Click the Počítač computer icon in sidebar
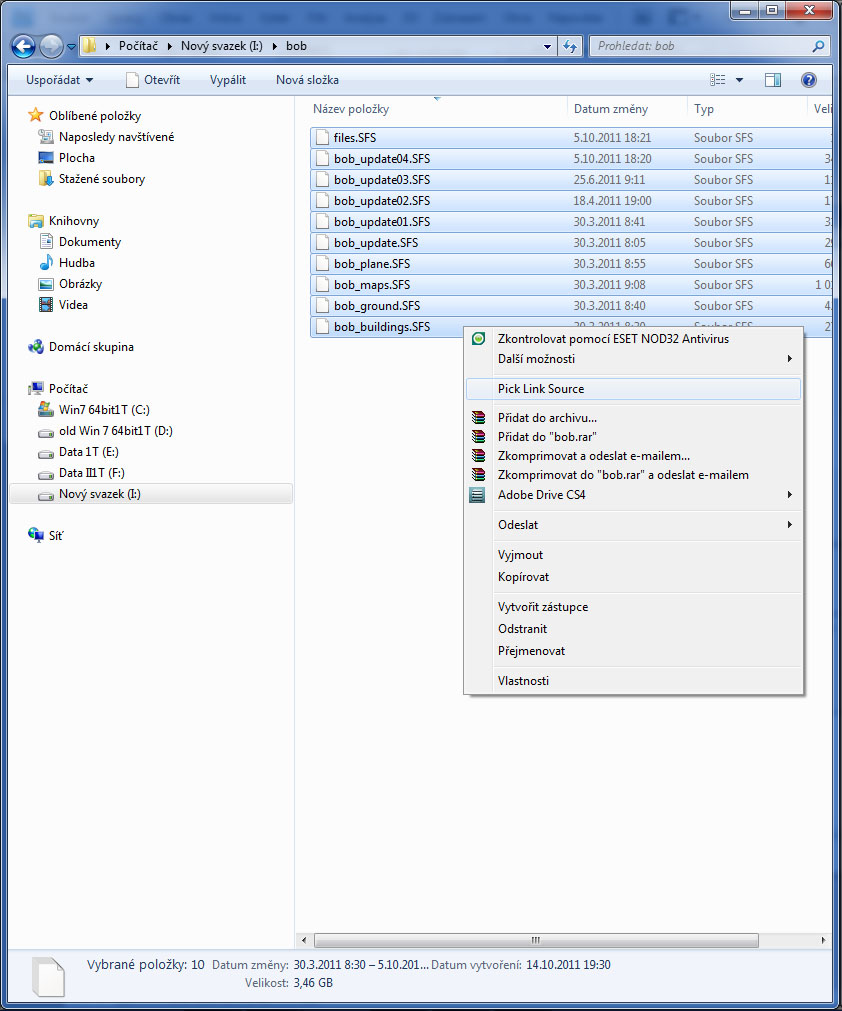This screenshot has height=1011, width=842. [x=35, y=389]
